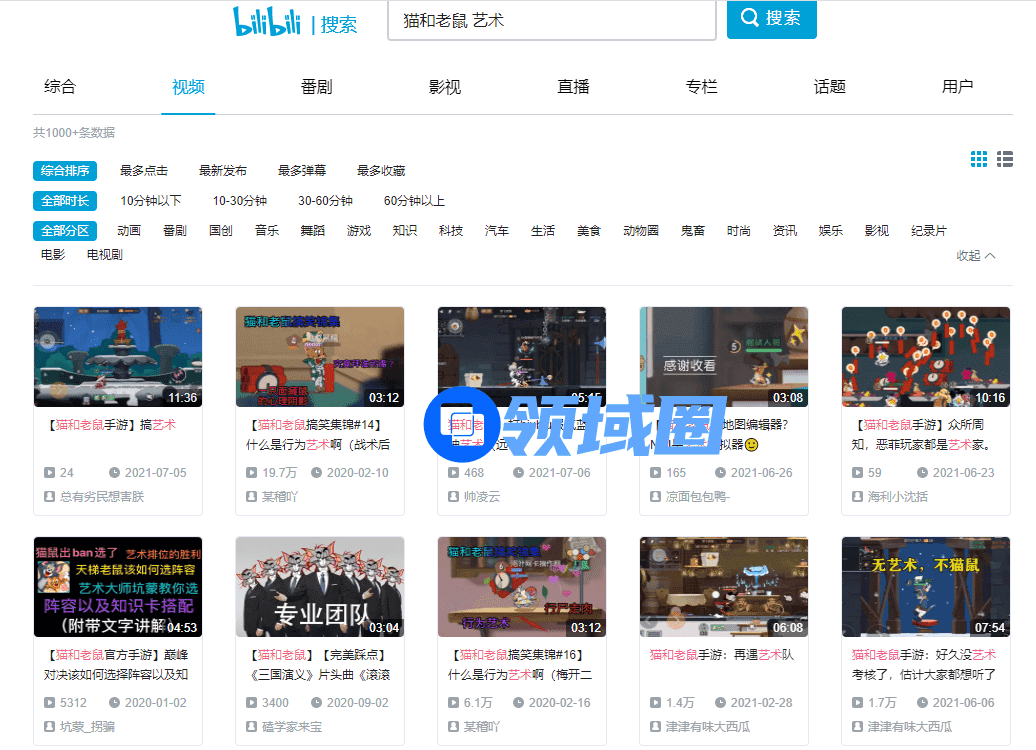Filter by 10分钟以下 duration
Image resolution: width=1036 pixels, height=750 pixels.
151,201
